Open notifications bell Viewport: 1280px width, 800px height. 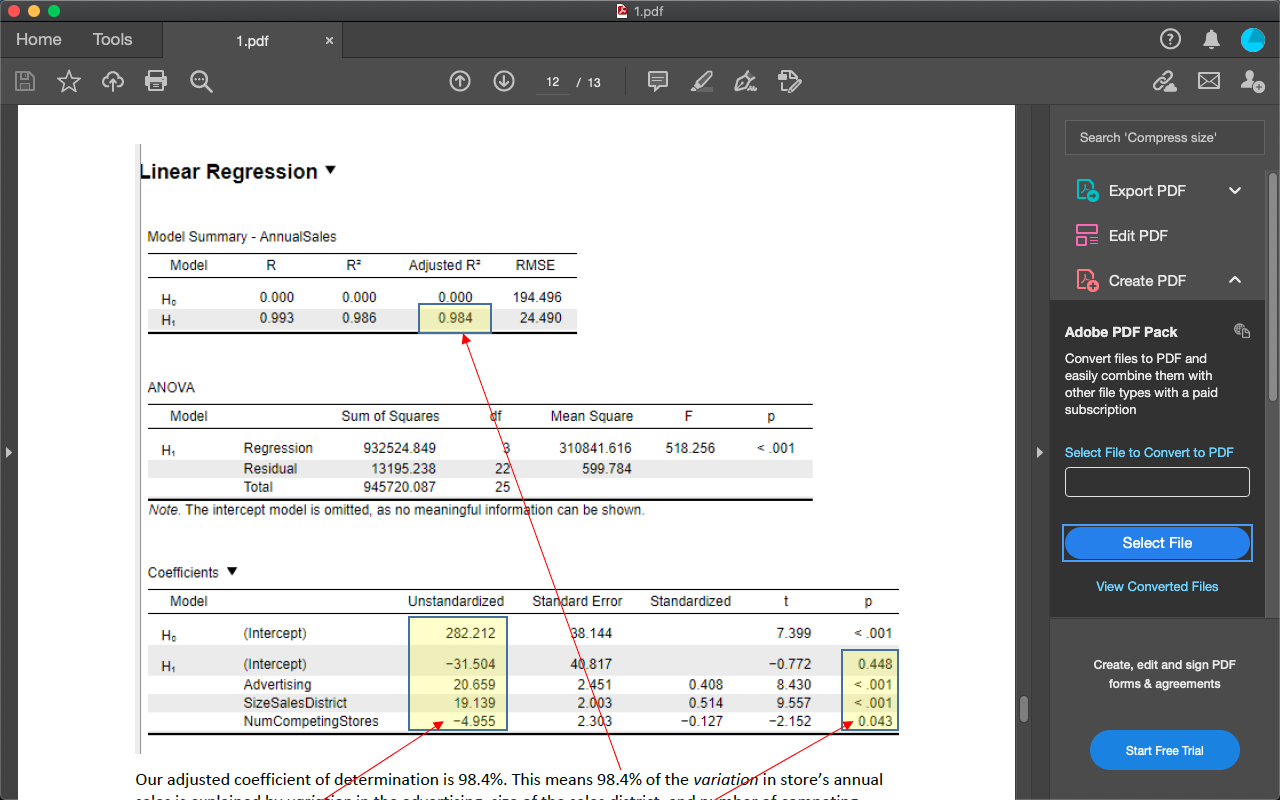1211,39
